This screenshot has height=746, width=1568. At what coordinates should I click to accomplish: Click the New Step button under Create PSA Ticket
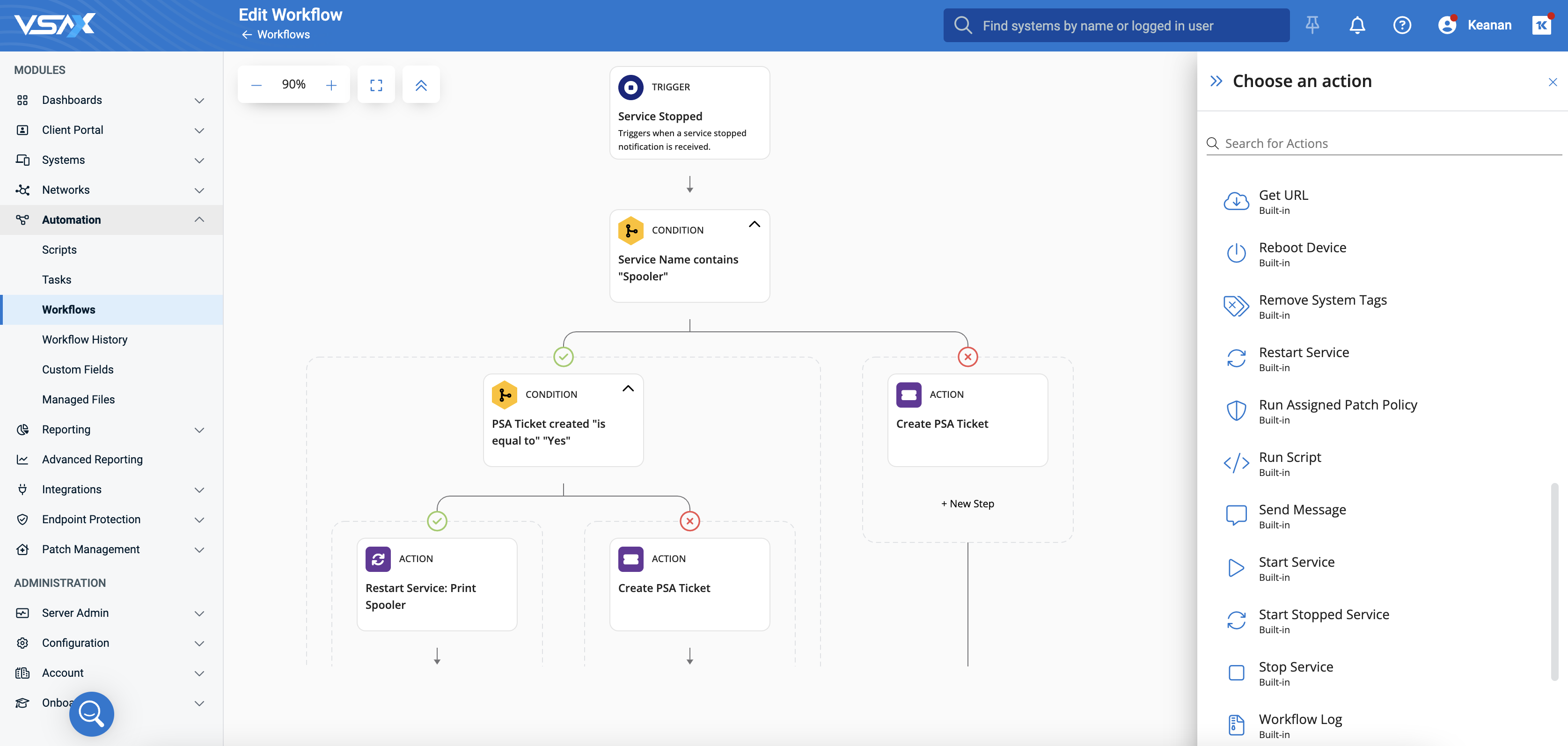tap(967, 503)
